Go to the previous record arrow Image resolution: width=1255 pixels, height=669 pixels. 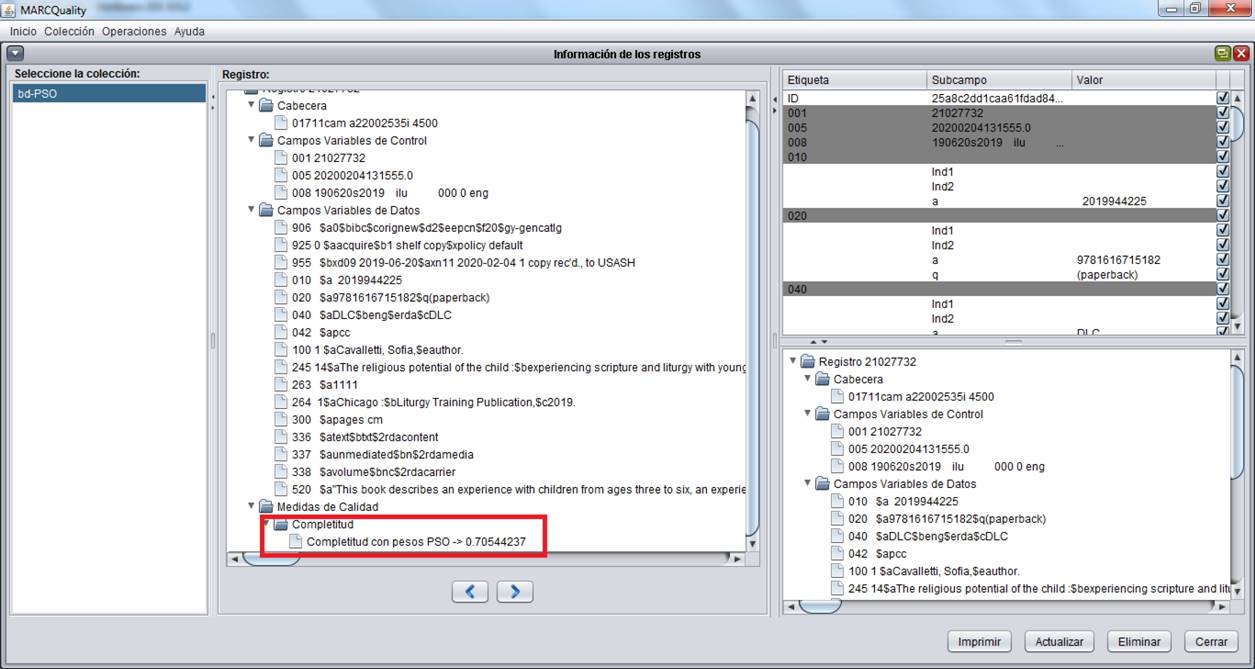pyautogui.click(x=470, y=592)
